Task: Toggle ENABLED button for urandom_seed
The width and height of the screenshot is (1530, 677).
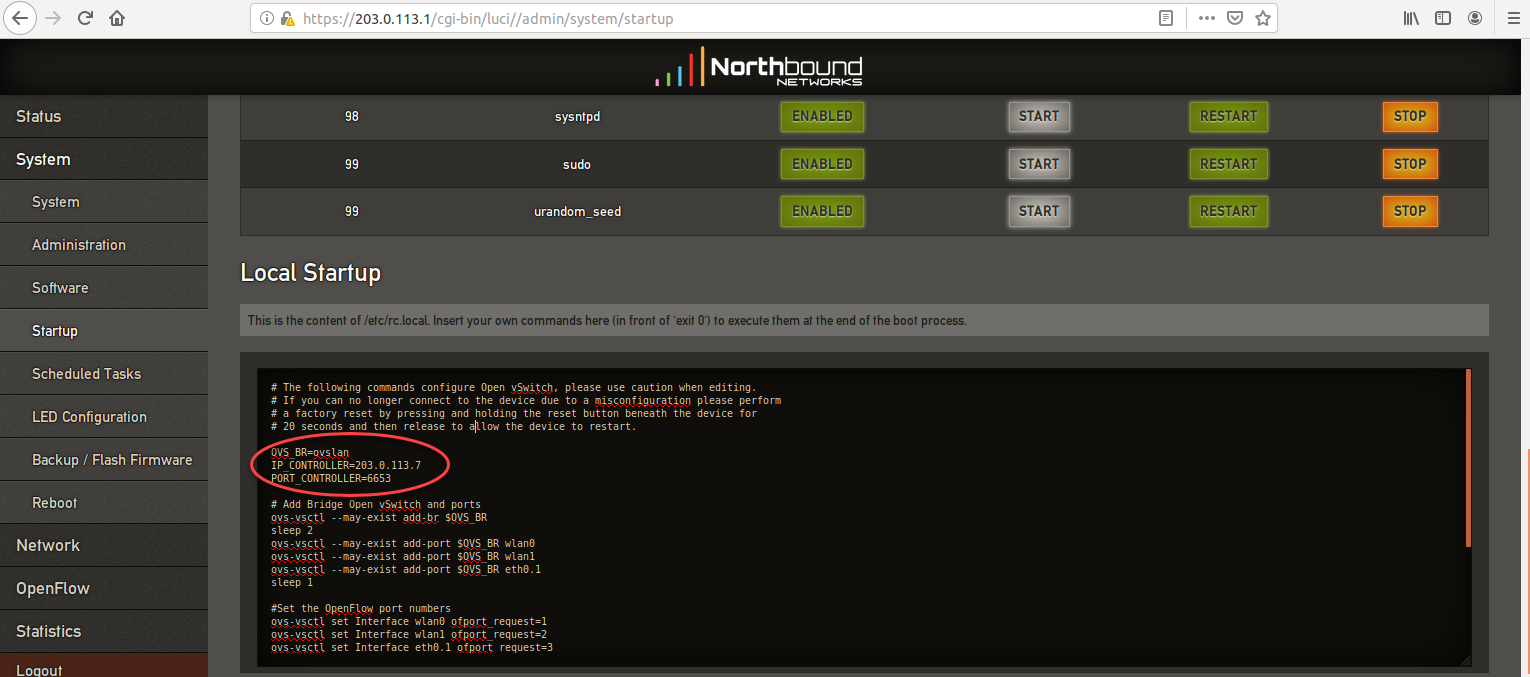Action: tap(822, 211)
